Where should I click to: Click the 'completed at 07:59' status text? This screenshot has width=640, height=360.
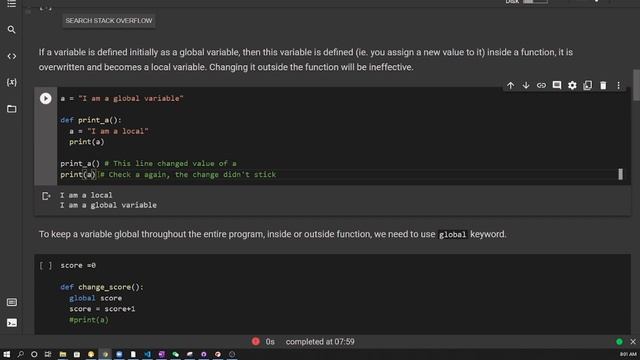(320, 342)
